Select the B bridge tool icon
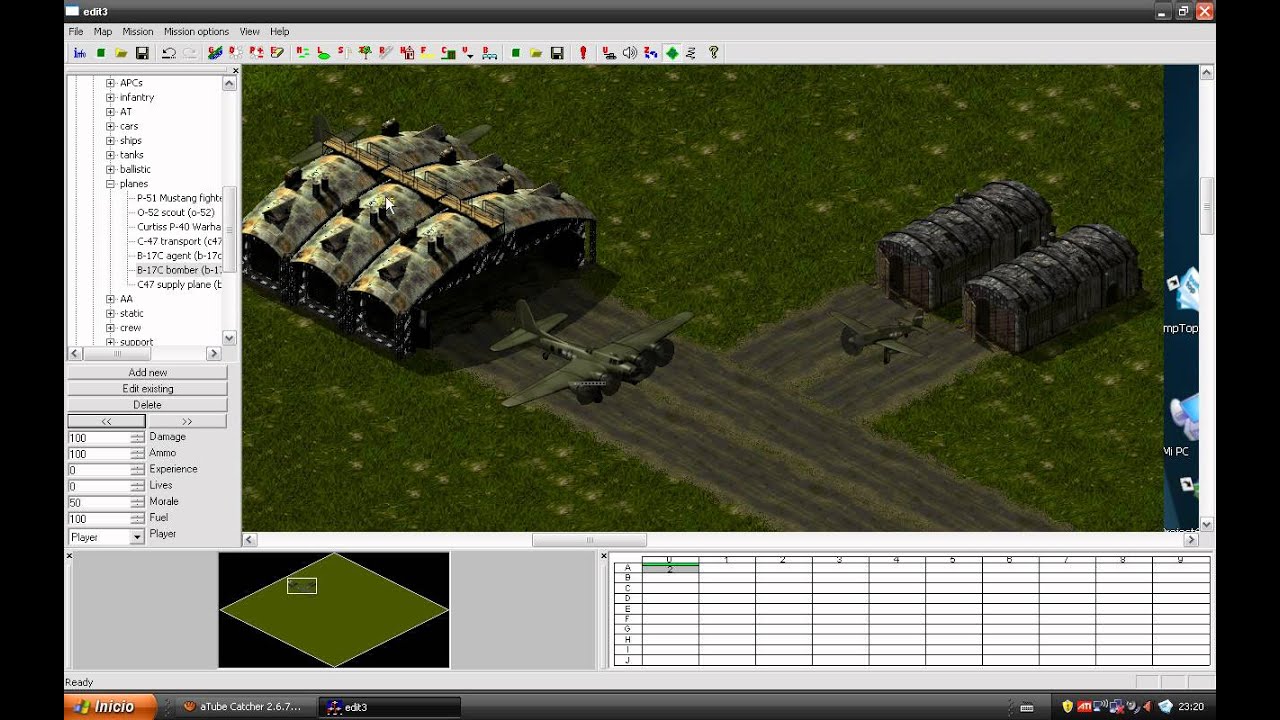 489,52
